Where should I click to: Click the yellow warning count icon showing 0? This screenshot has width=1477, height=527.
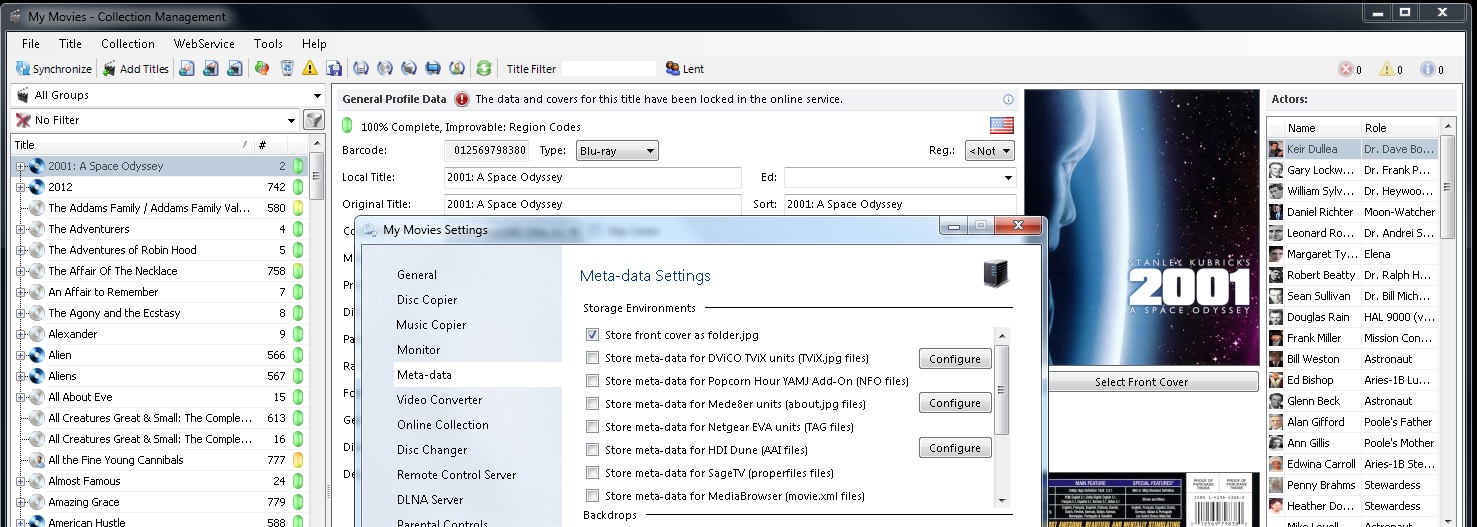click(x=1386, y=69)
